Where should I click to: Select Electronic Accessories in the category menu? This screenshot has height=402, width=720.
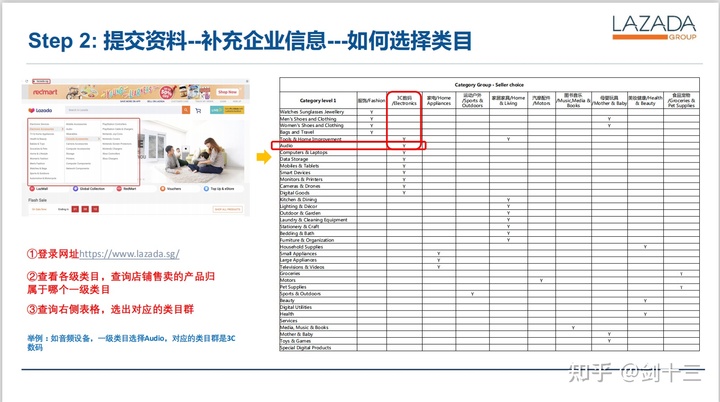[42, 129]
